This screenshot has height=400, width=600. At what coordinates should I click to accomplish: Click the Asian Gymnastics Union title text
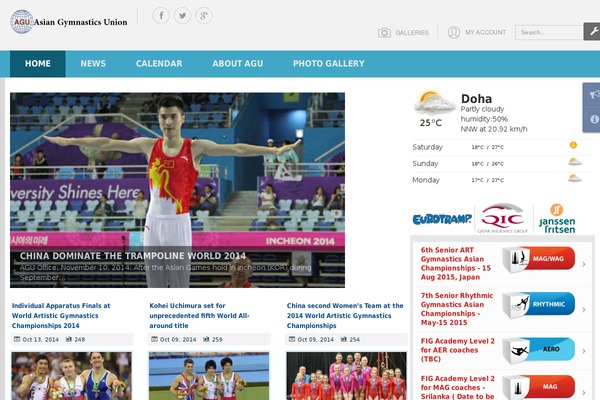pyautogui.click(x=80, y=22)
